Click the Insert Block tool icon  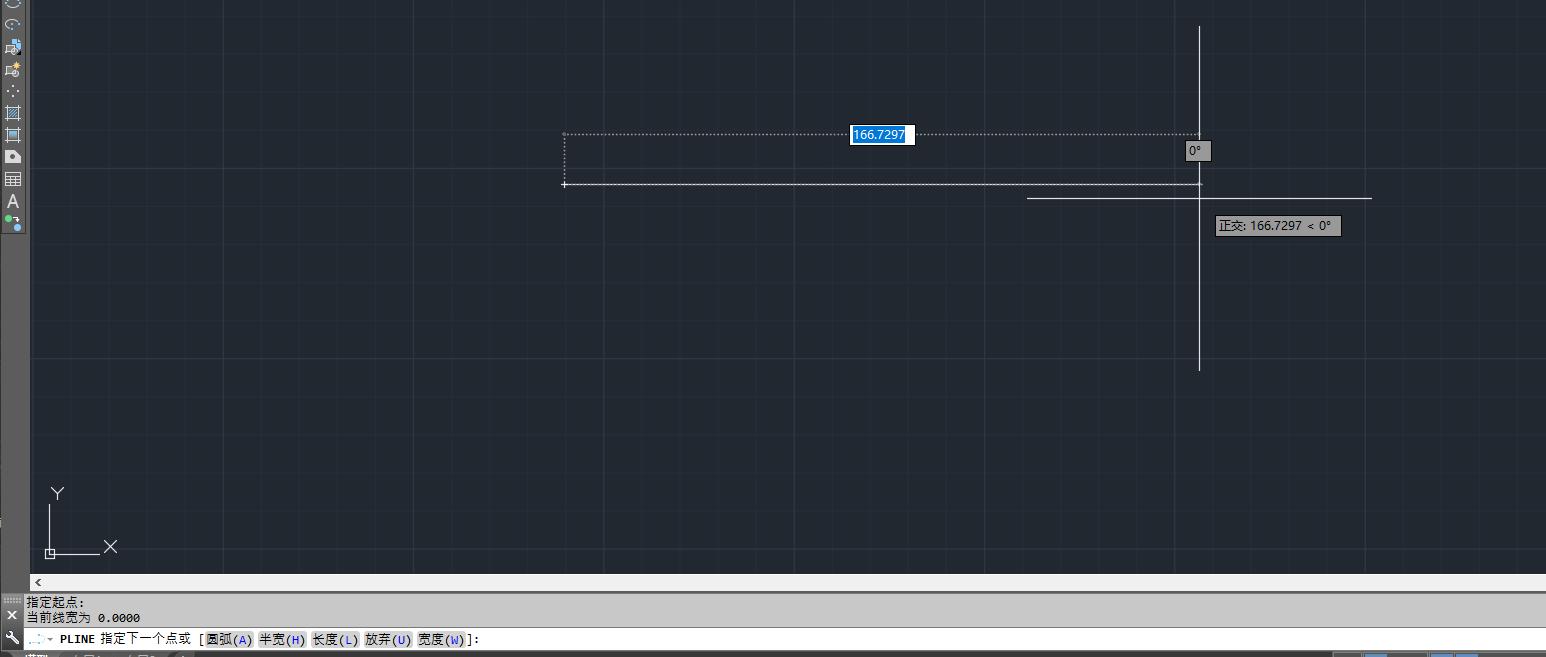click(13, 47)
